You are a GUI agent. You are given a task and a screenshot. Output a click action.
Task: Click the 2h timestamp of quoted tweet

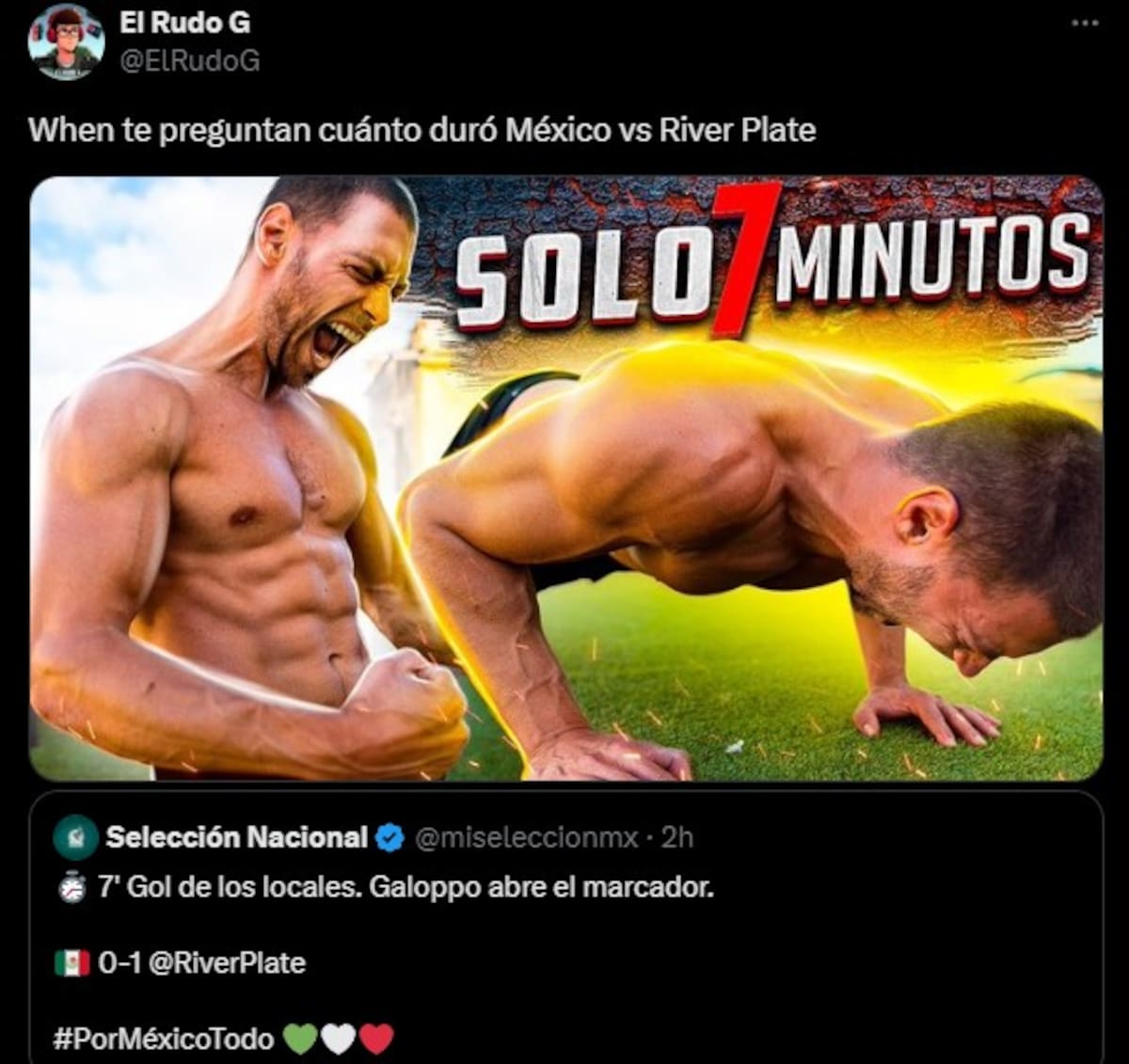(676, 837)
